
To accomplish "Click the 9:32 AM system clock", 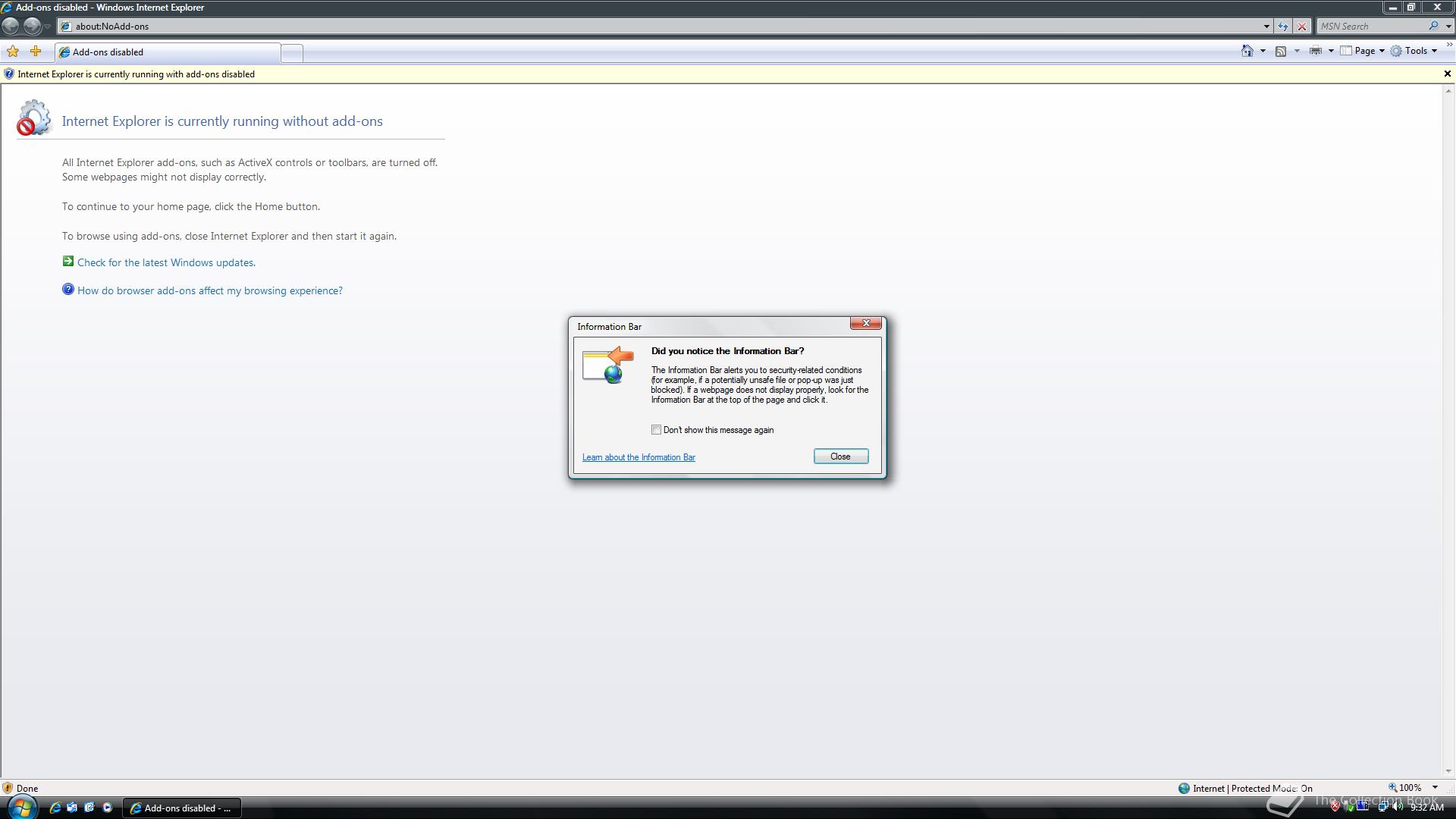I will pyautogui.click(x=1426, y=808).
